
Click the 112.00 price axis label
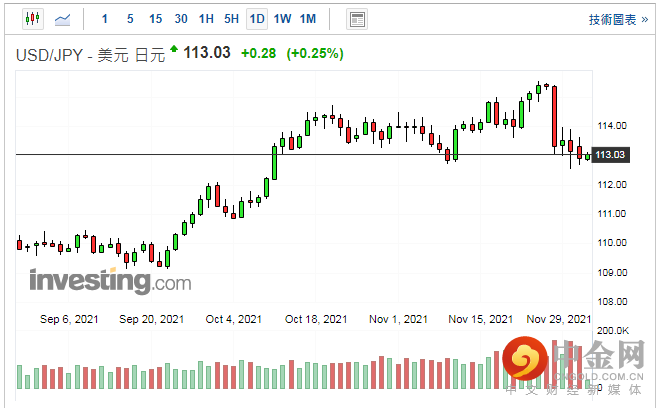pos(612,184)
